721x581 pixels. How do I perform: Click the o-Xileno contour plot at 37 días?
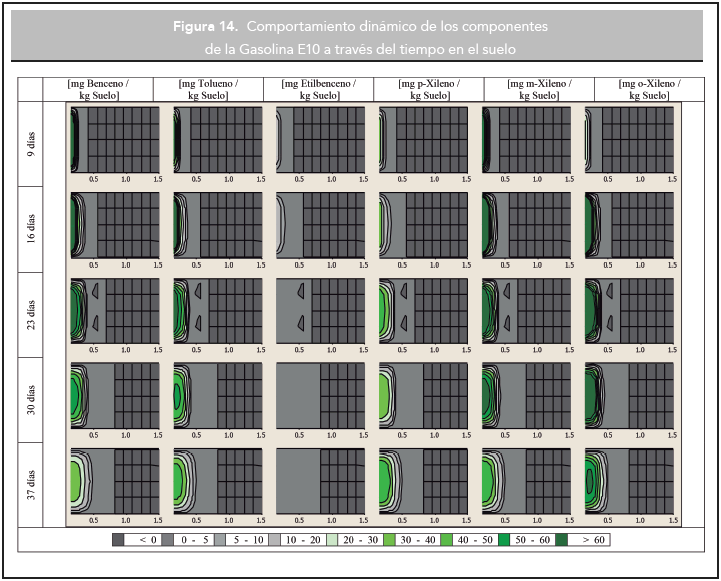tap(630, 481)
